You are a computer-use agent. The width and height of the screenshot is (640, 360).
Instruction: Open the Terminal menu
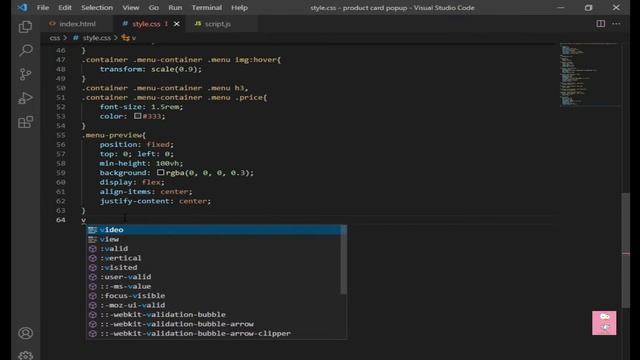207,7
